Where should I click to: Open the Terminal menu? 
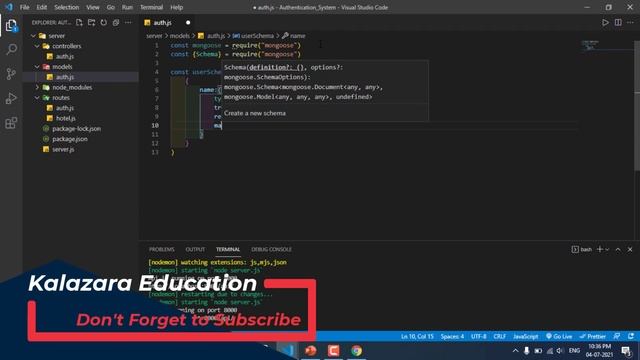[151, 7]
